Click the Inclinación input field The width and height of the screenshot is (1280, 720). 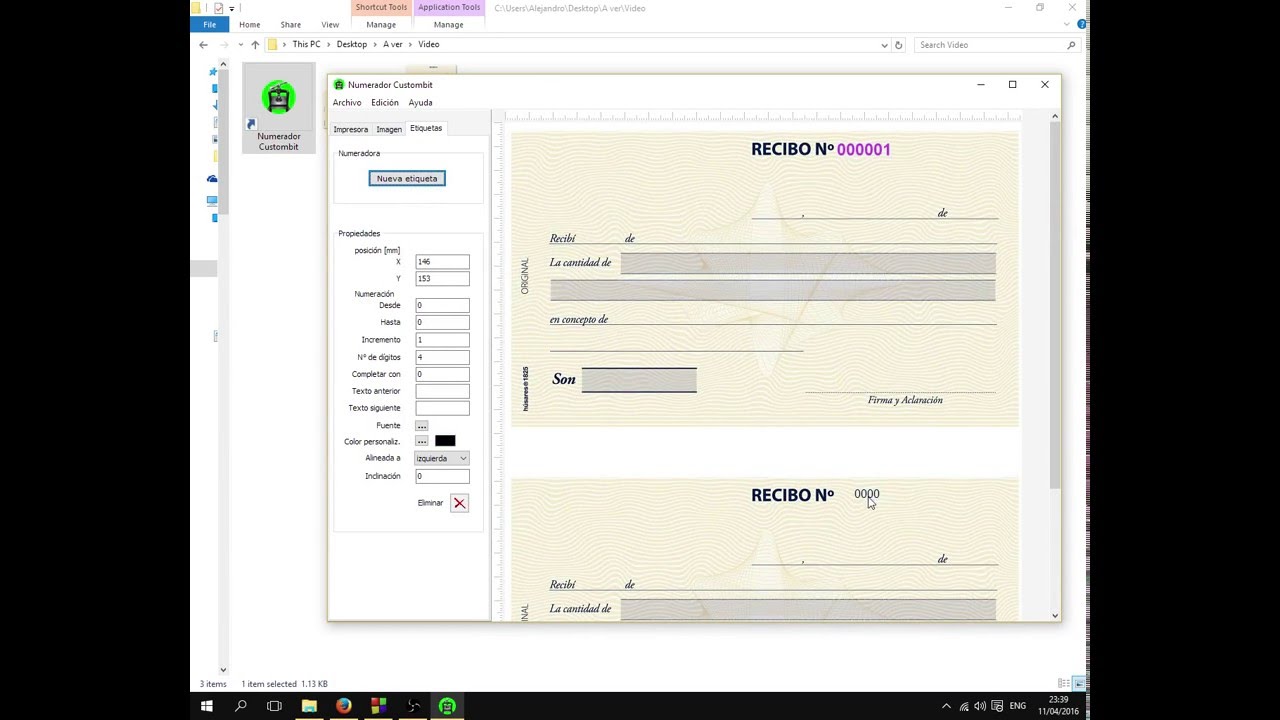(x=442, y=476)
